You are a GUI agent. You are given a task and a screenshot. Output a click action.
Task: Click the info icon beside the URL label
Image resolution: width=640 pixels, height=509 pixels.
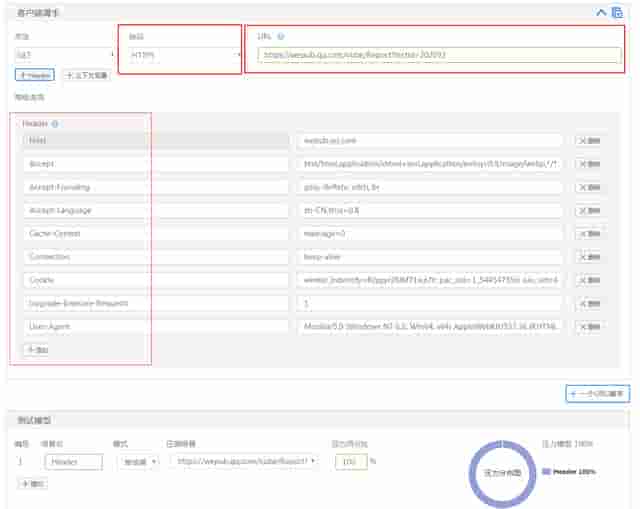(281, 36)
